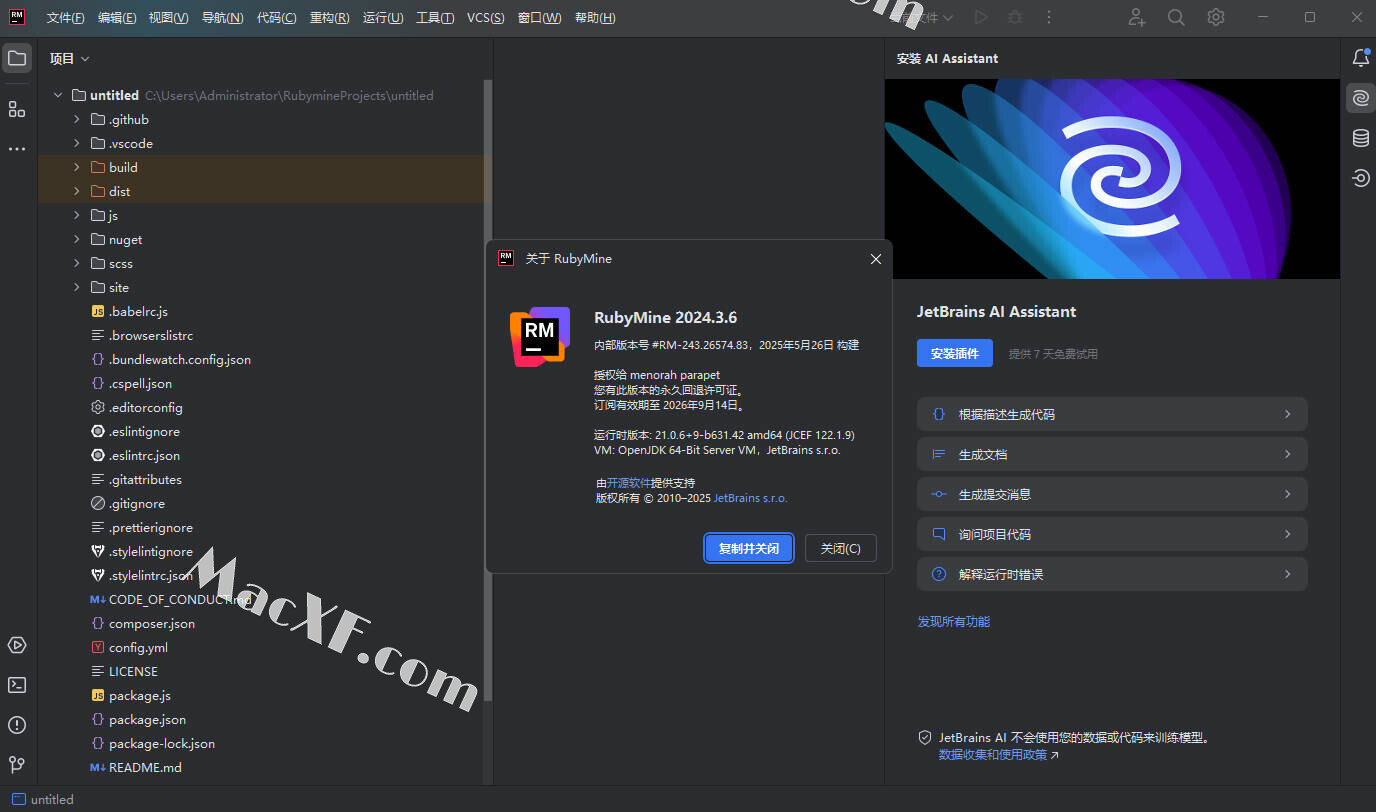
Task: Select the .babelrc.js file
Action: [x=138, y=311]
